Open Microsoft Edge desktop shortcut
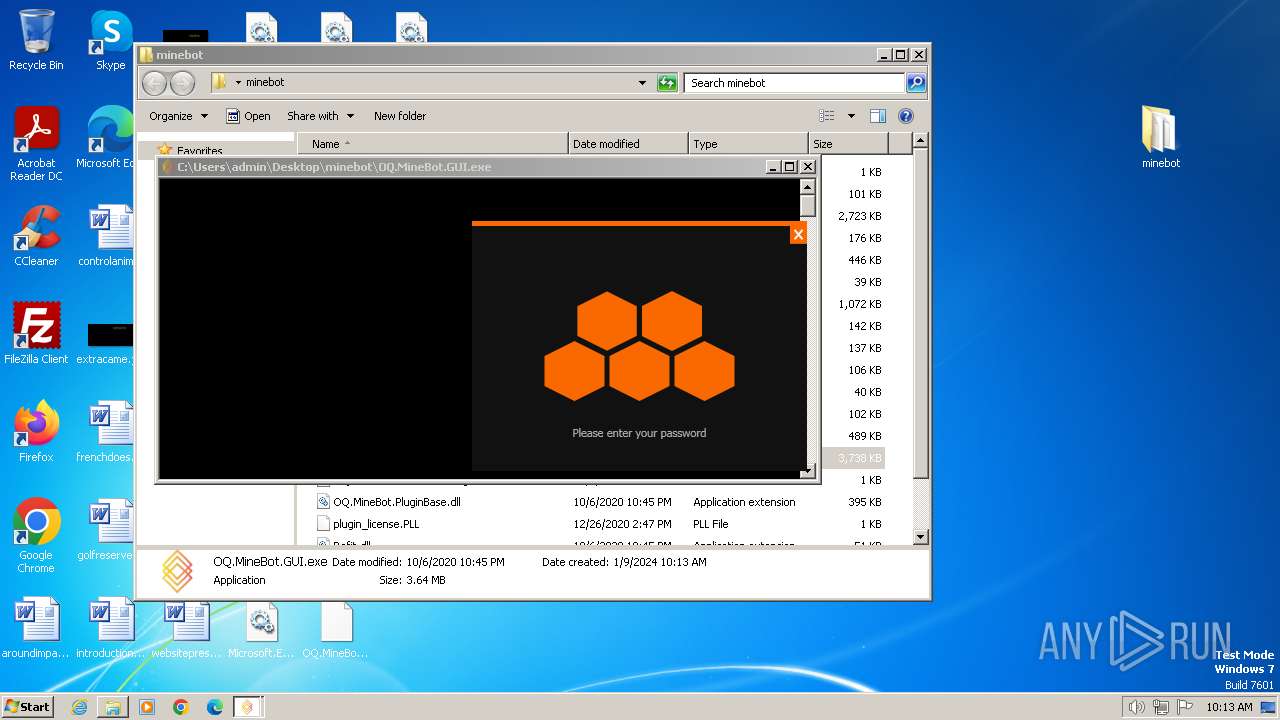The height and width of the screenshot is (720, 1280). (105, 138)
